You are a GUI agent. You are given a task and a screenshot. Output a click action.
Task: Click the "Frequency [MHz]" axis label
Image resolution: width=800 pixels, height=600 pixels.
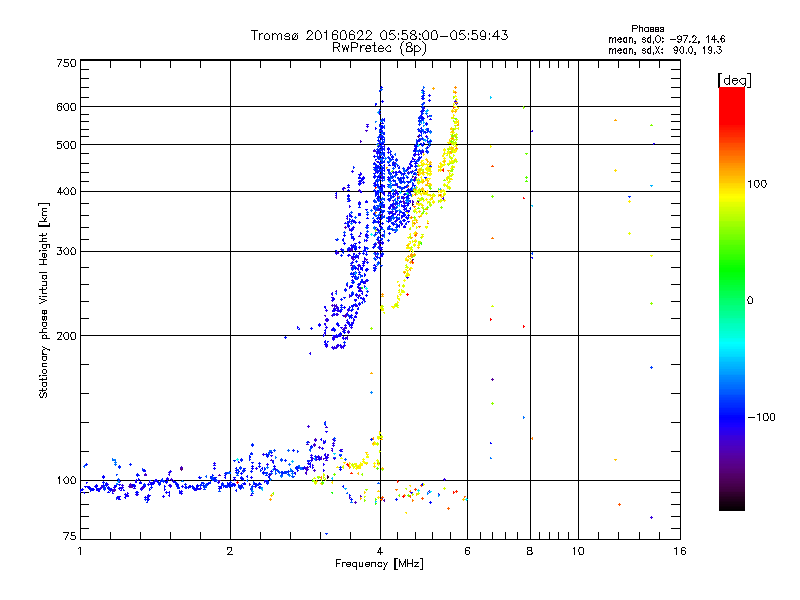coord(379,564)
